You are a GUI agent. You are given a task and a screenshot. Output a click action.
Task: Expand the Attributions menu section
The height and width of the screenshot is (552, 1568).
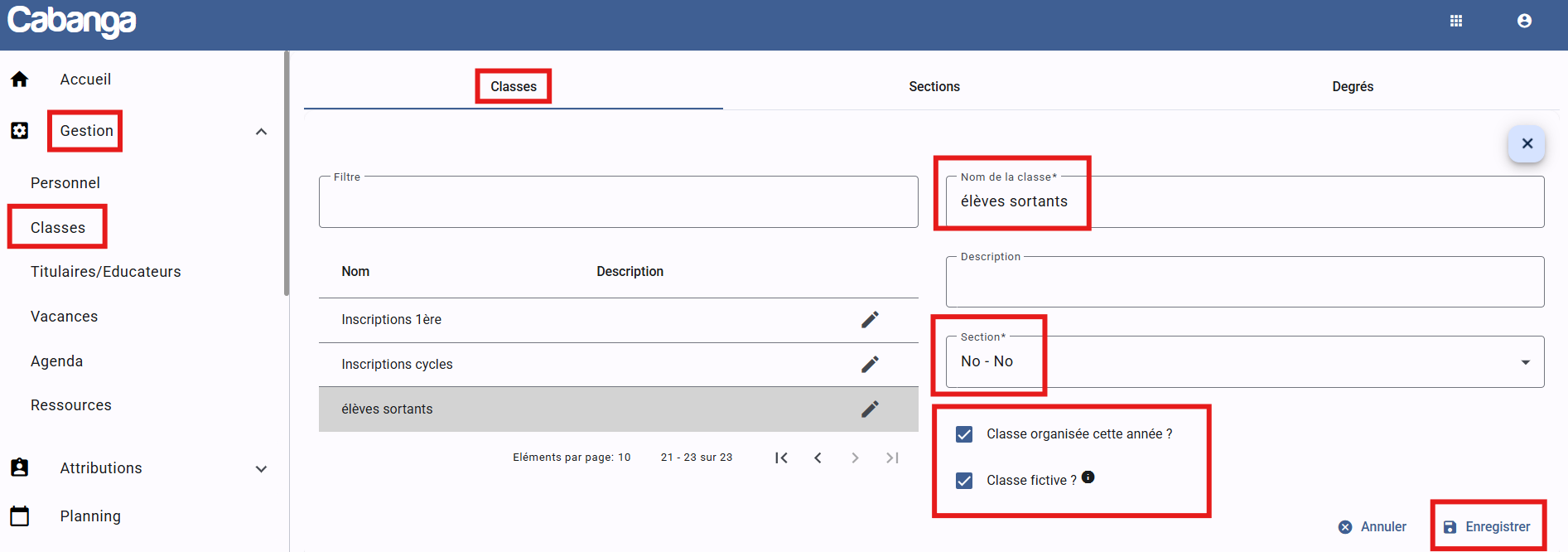(x=261, y=469)
